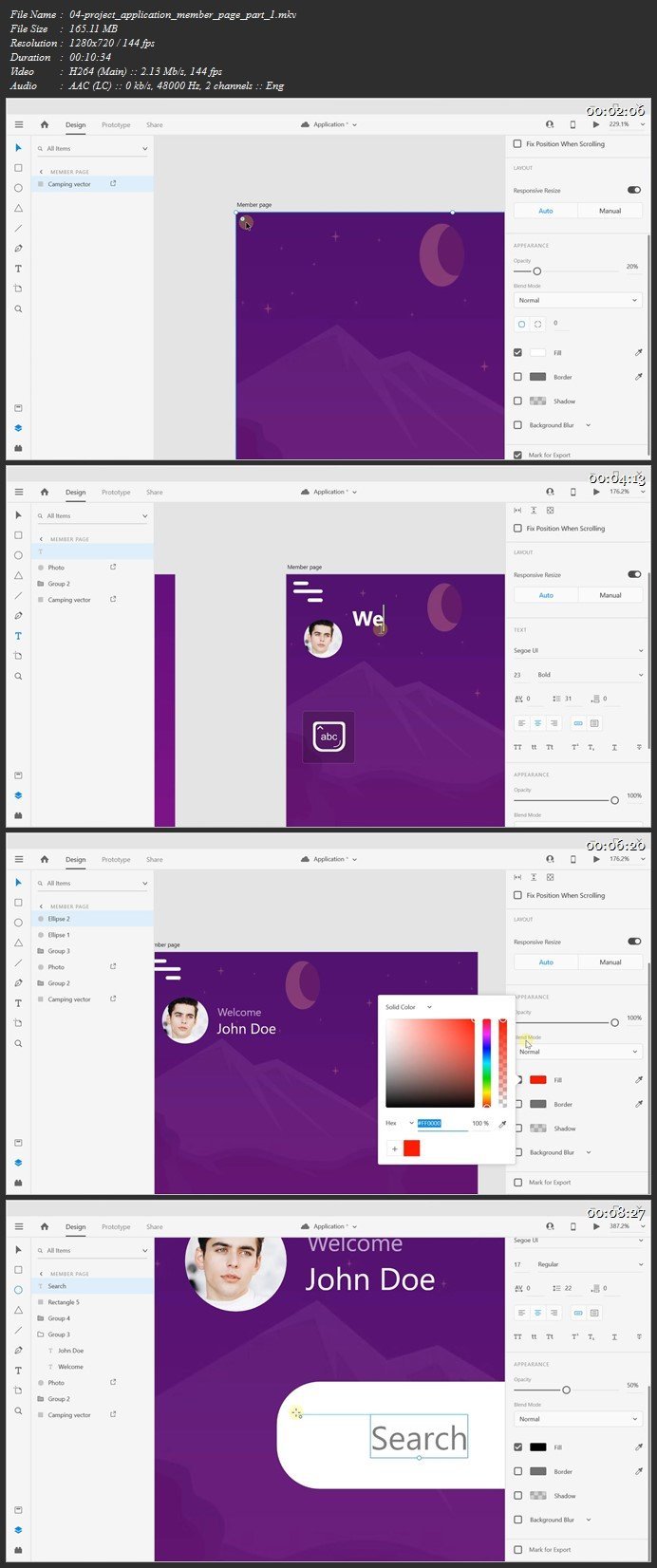Click the Design tab in the 00:08:27 frame
Viewport: 657px width, 1568px height.
pos(75,1226)
